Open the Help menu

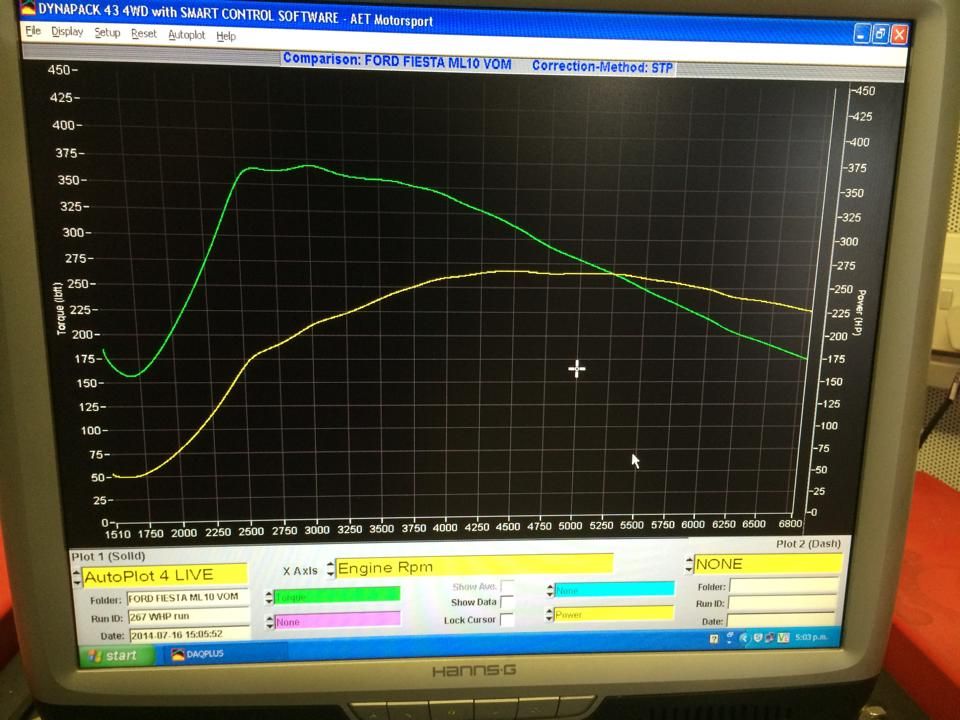(x=226, y=36)
